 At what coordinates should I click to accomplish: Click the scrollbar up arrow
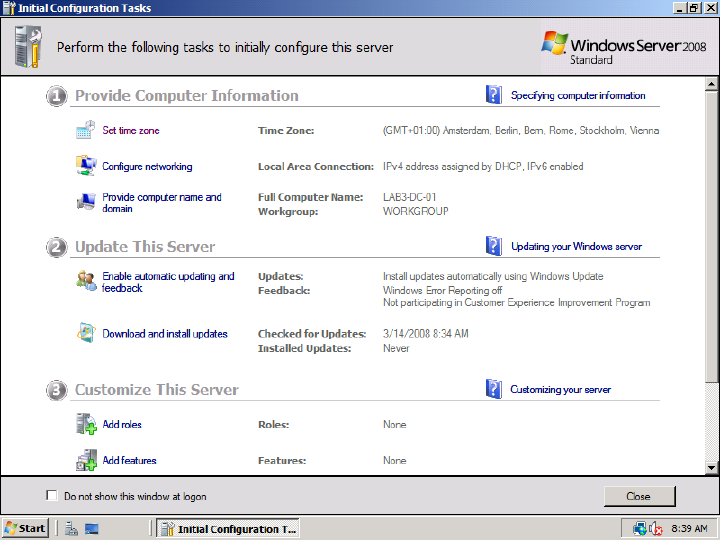tap(711, 84)
